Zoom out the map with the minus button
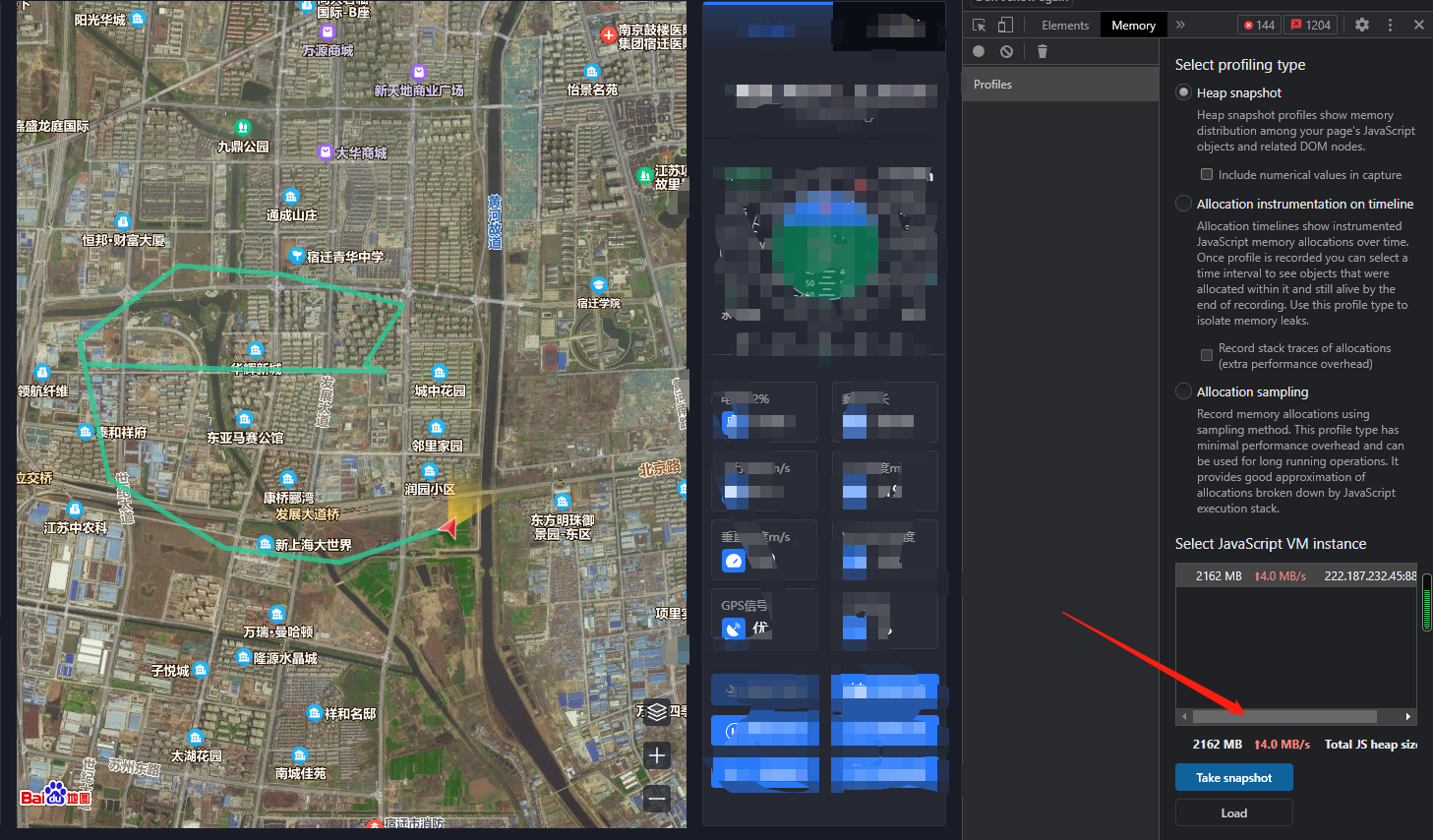This screenshot has width=1433, height=840. pos(657,798)
